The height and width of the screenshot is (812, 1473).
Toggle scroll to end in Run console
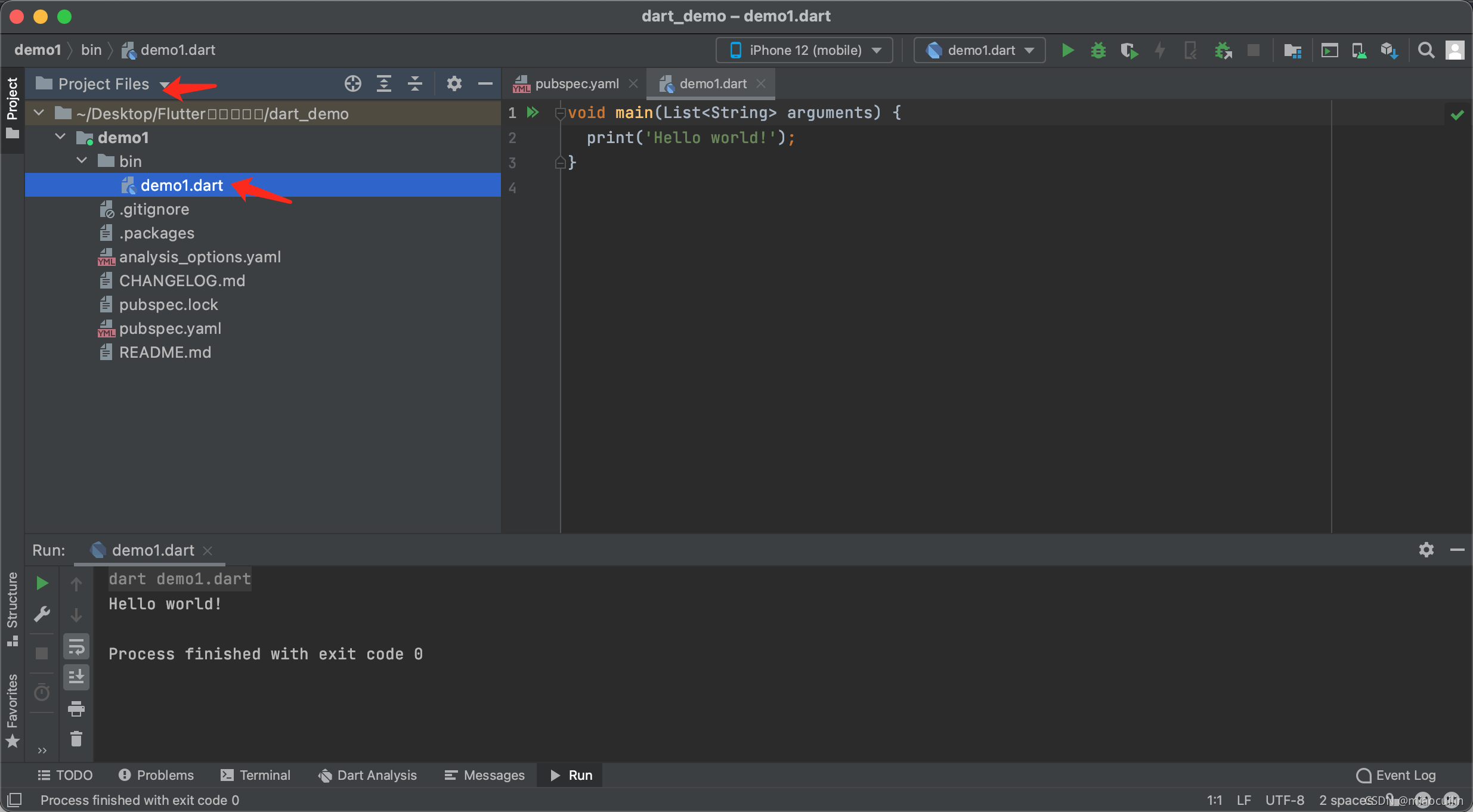coord(76,677)
